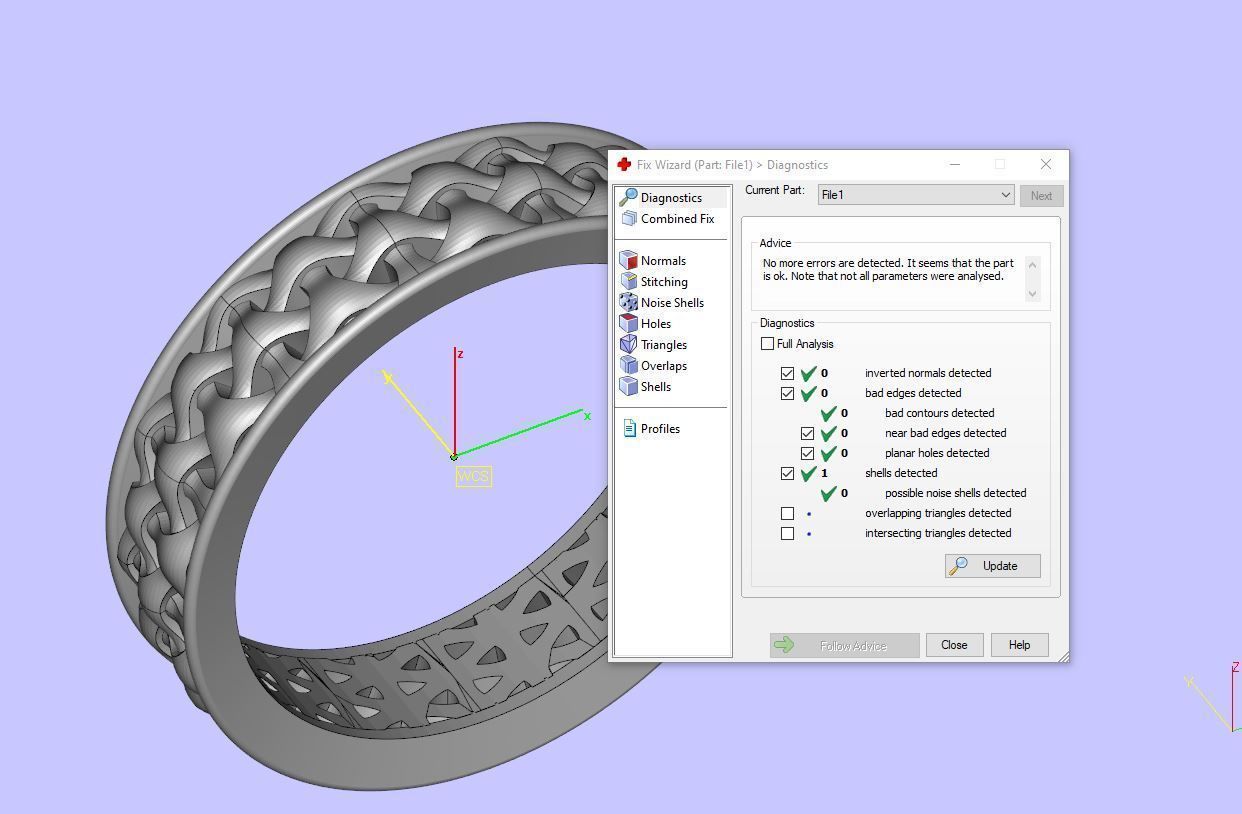This screenshot has height=814, width=1242.
Task: Open the Profiles page
Action: 660,429
